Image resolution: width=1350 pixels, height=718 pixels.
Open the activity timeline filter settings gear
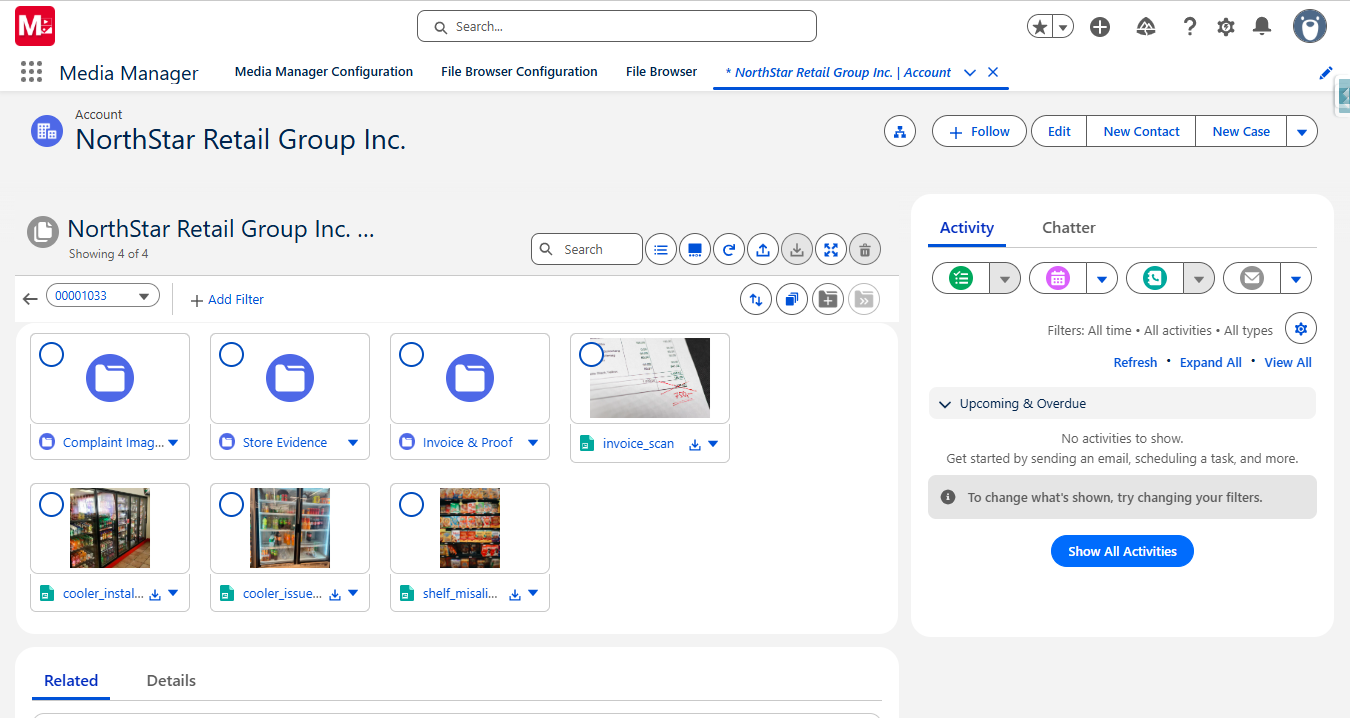tap(1301, 328)
